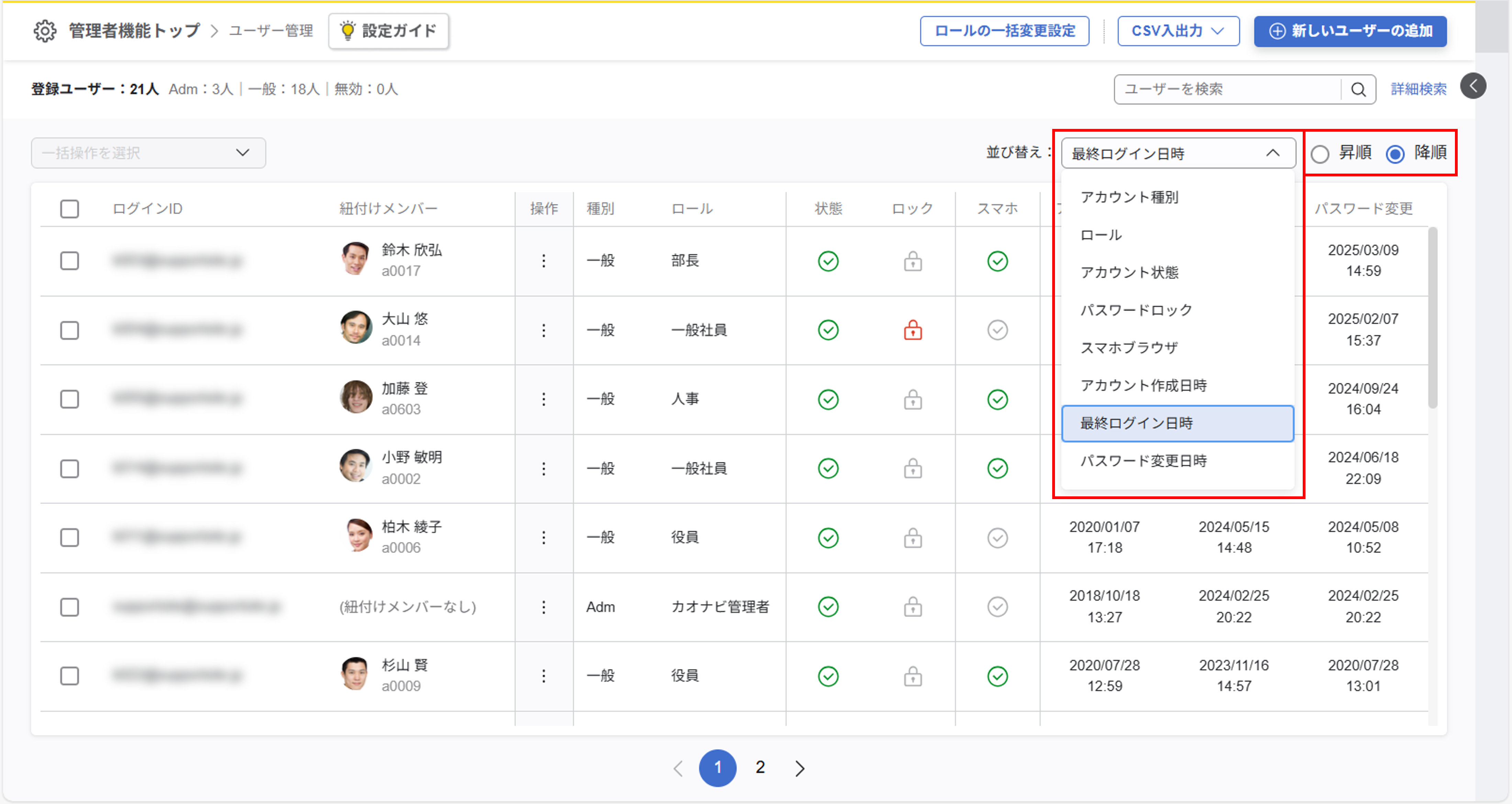
Task: Click the grey smartphone icon for 大山 悠
Action: (x=997, y=330)
